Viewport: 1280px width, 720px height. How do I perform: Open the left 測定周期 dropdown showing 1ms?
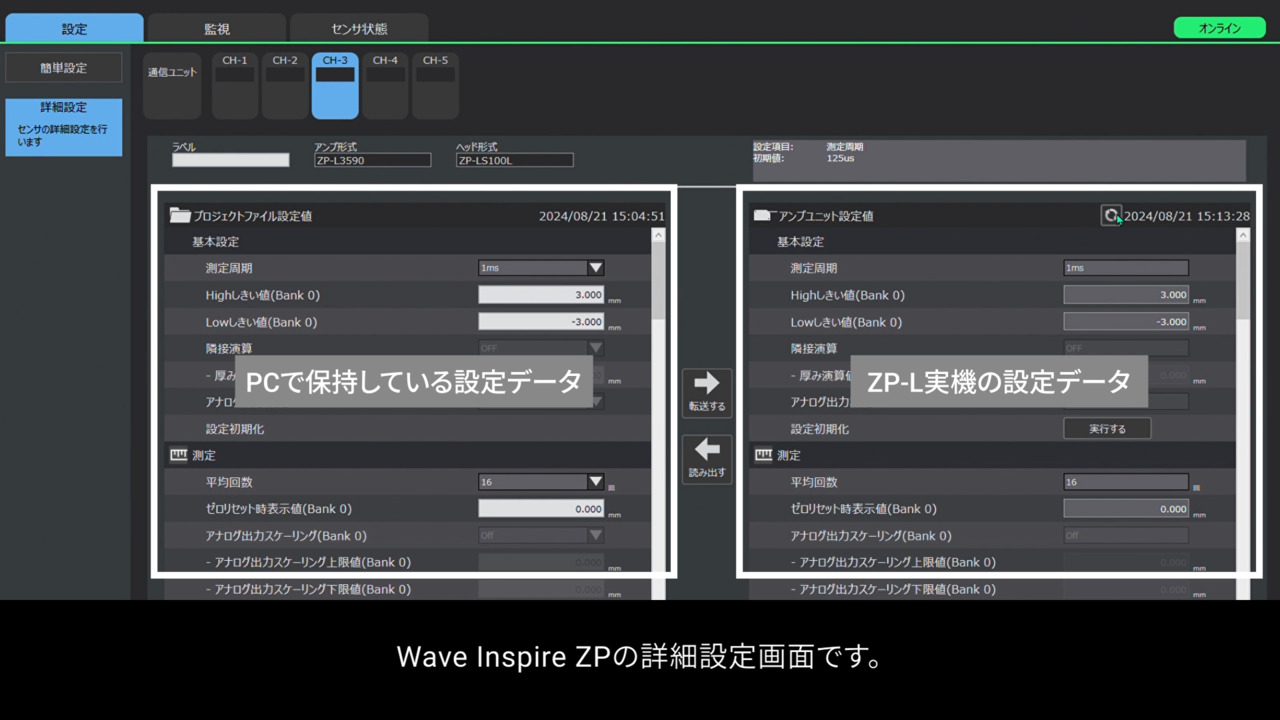[541, 268]
